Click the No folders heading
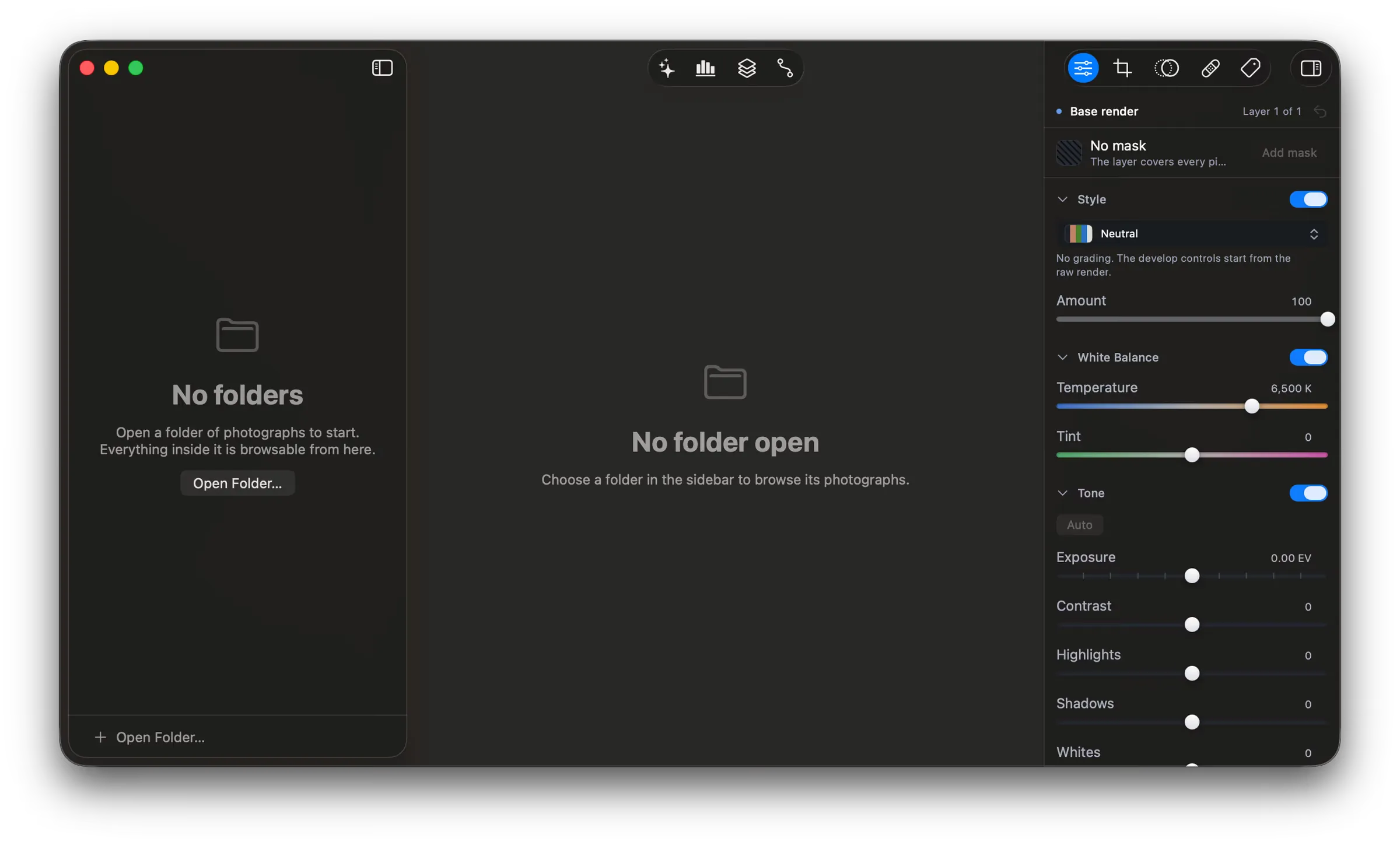 [x=237, y=395]
